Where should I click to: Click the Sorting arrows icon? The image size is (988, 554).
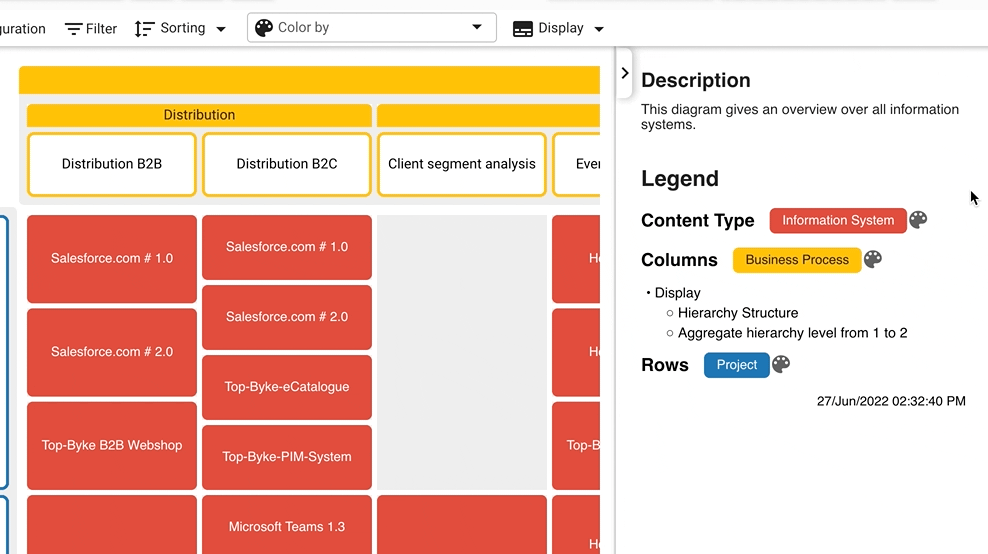coord(145,29)
